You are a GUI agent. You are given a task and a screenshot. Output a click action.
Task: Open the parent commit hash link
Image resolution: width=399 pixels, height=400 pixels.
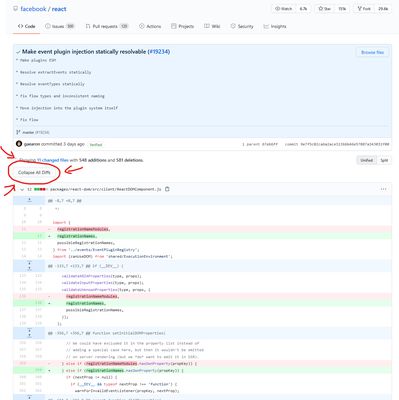(270, 144)
